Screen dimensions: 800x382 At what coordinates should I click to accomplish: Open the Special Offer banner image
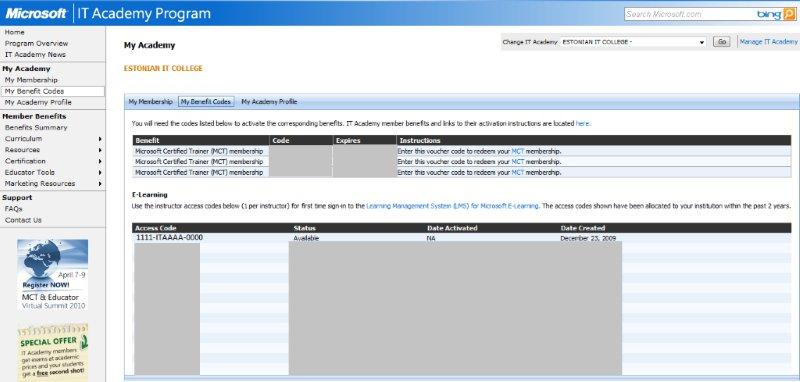52,352
